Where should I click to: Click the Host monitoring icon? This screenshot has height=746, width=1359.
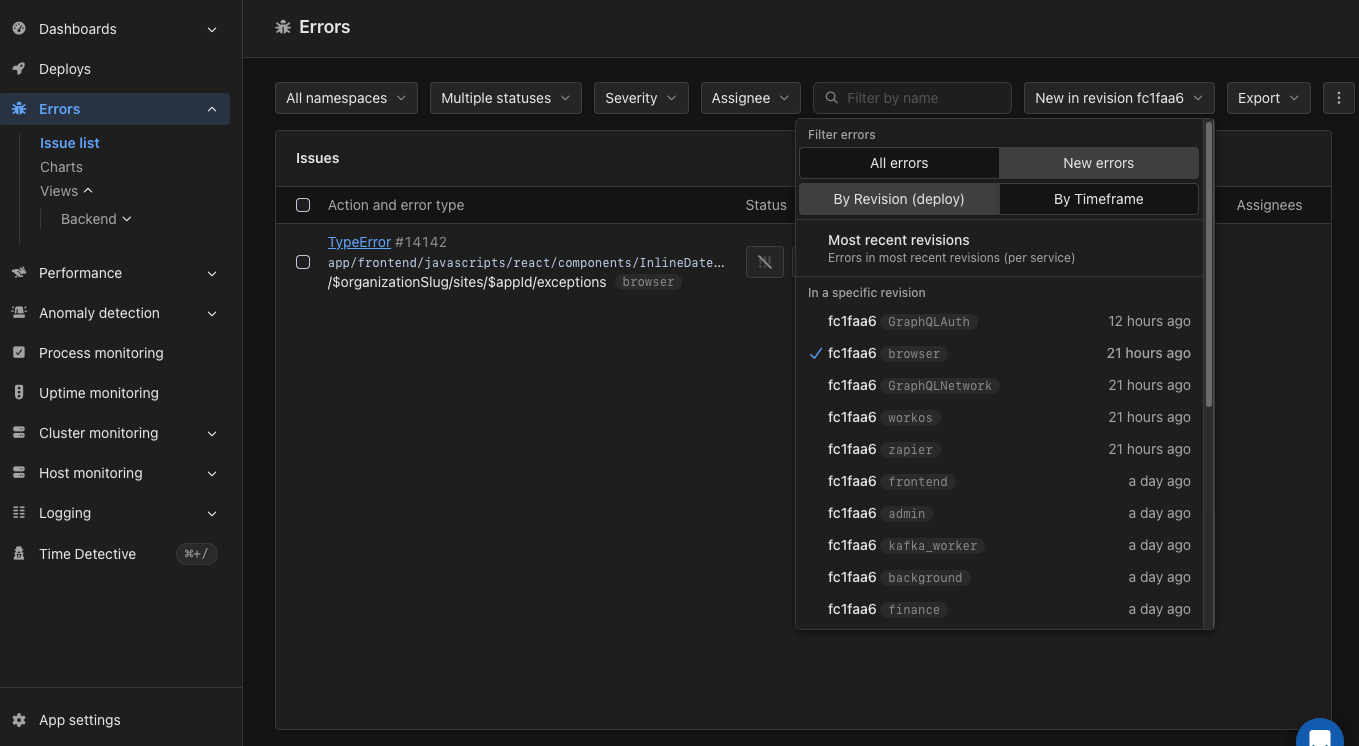tap(19, 473)
